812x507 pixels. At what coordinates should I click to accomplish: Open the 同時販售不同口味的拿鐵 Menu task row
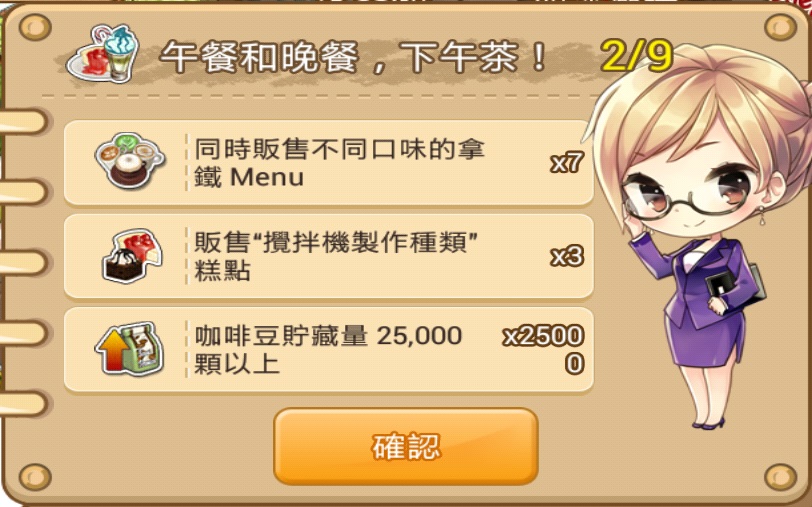click(x=328, y=163)
